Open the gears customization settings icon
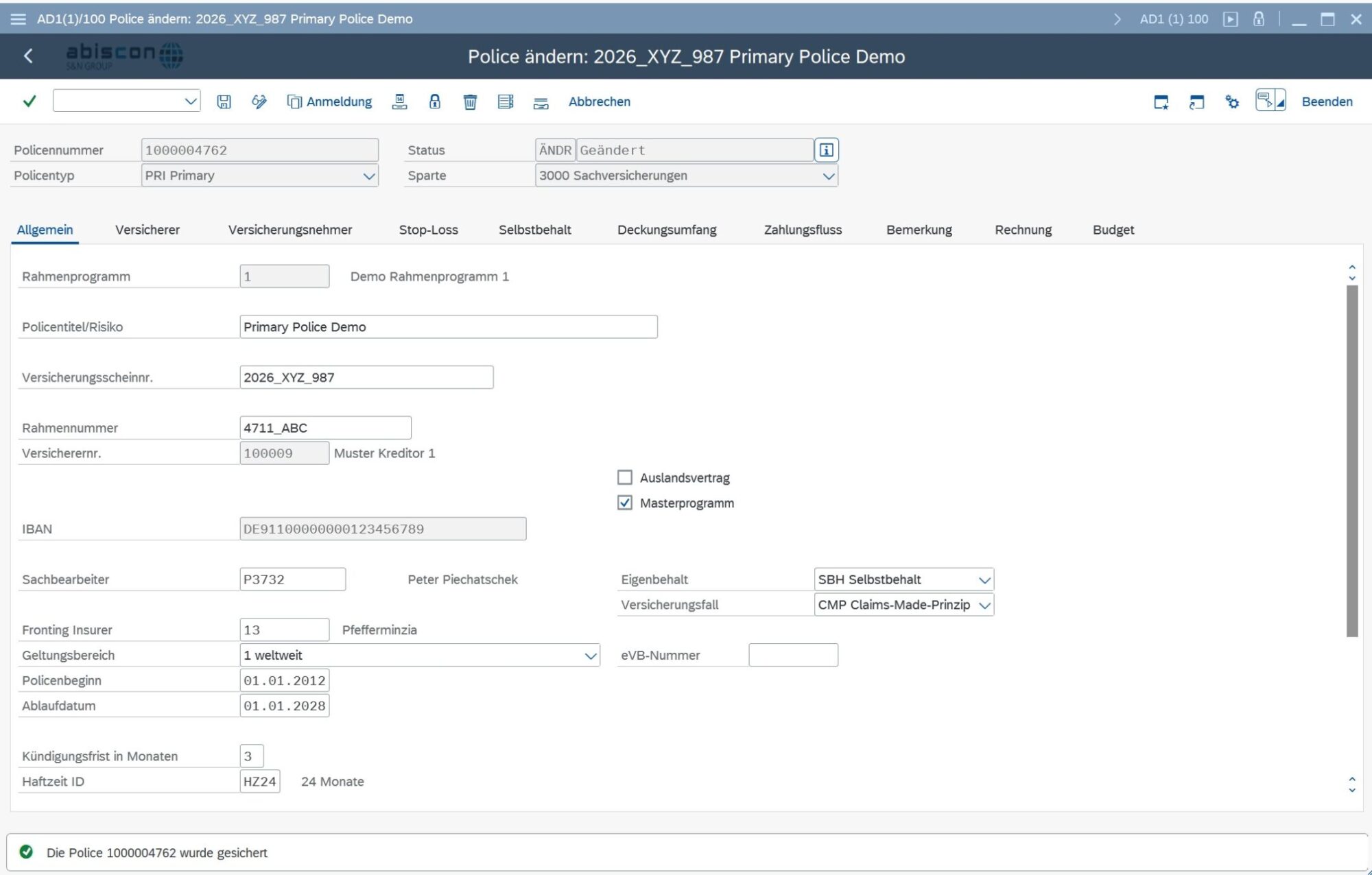Screen dimensions: 1372x875 tap(1232, 101)
